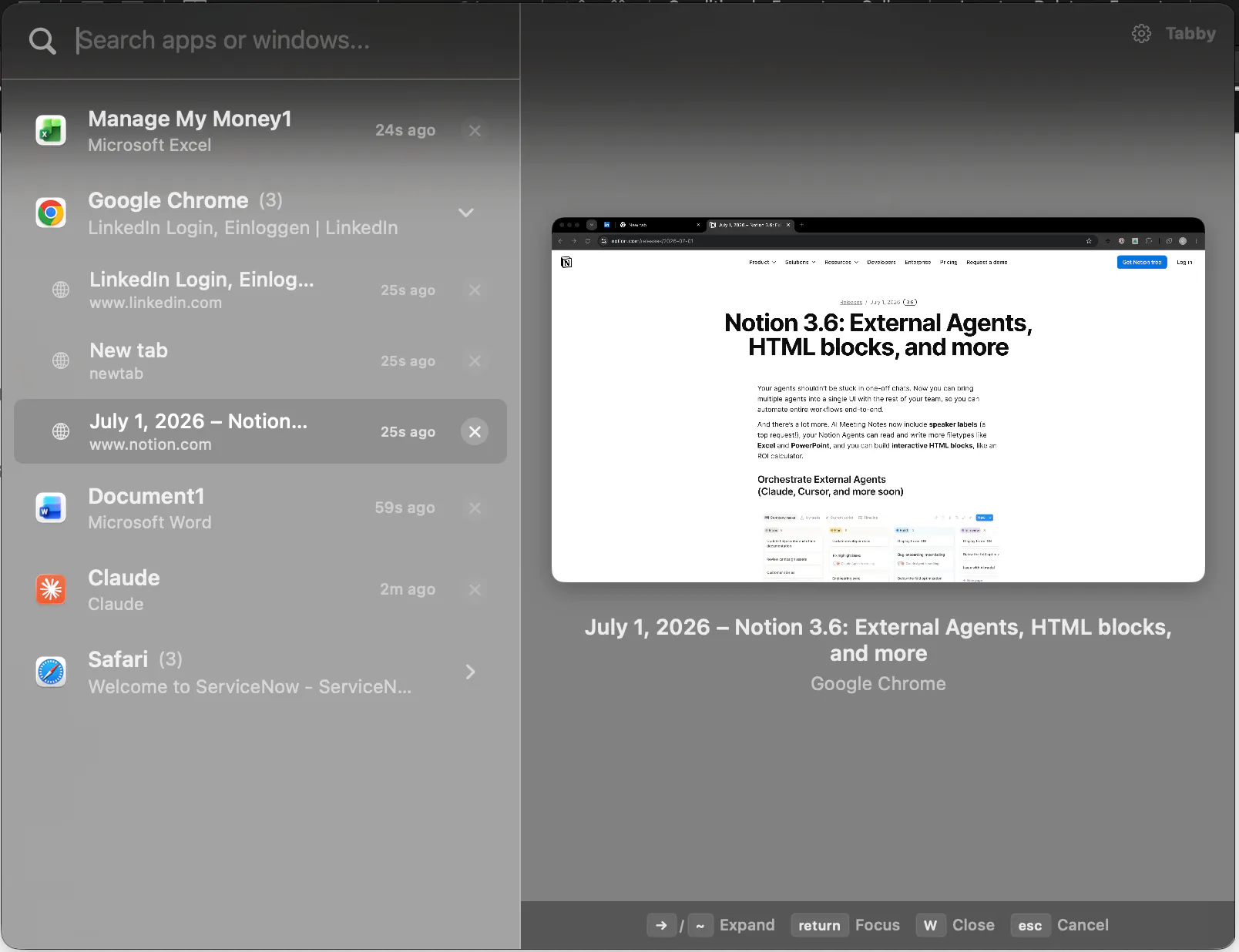The image size is (1239, 952).
Task: Click the Google Chrome label under preview
Action: coord(878,684)
